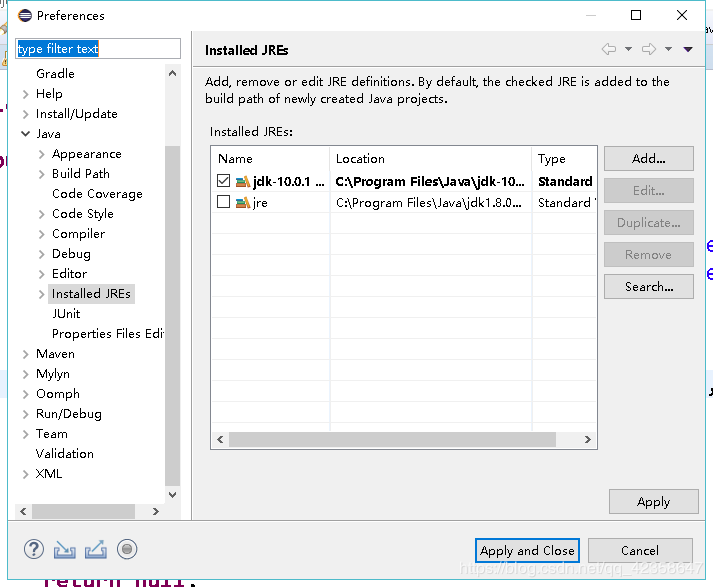713x587 pixels.
Task: Uncheck the jdk-10.0.1 checkbox
Action: (x=223, y=181)
